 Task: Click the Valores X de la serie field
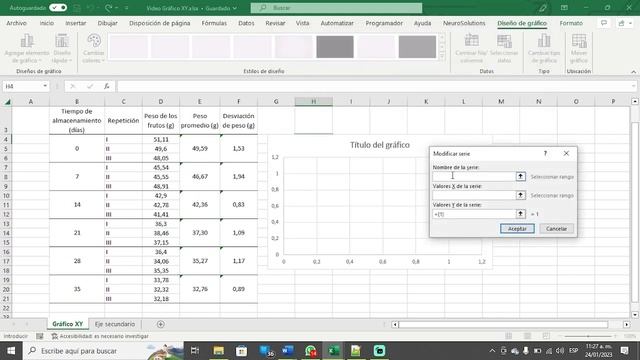(x=474, y=195)
